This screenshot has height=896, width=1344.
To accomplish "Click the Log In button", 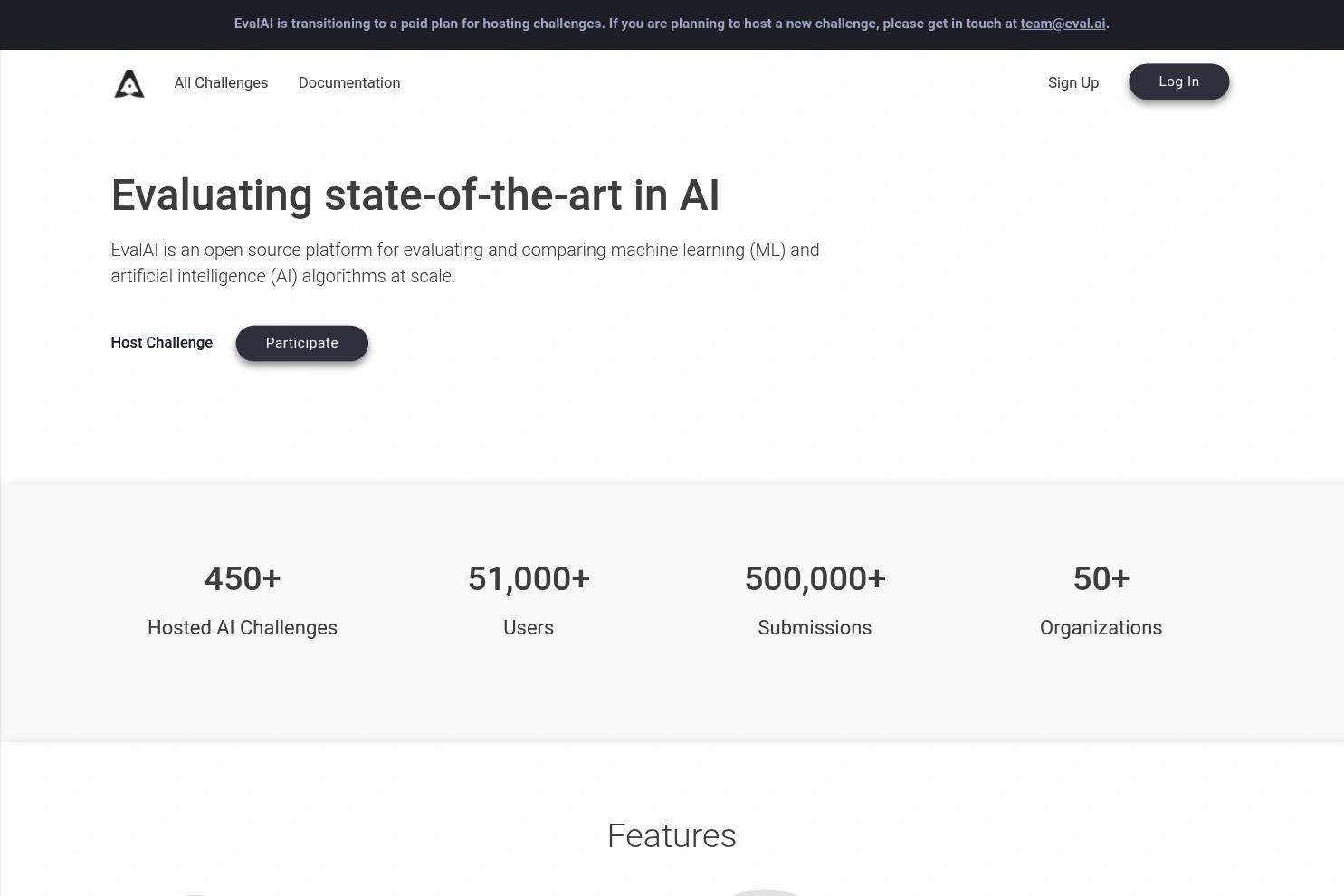I will coord(1178,81).
